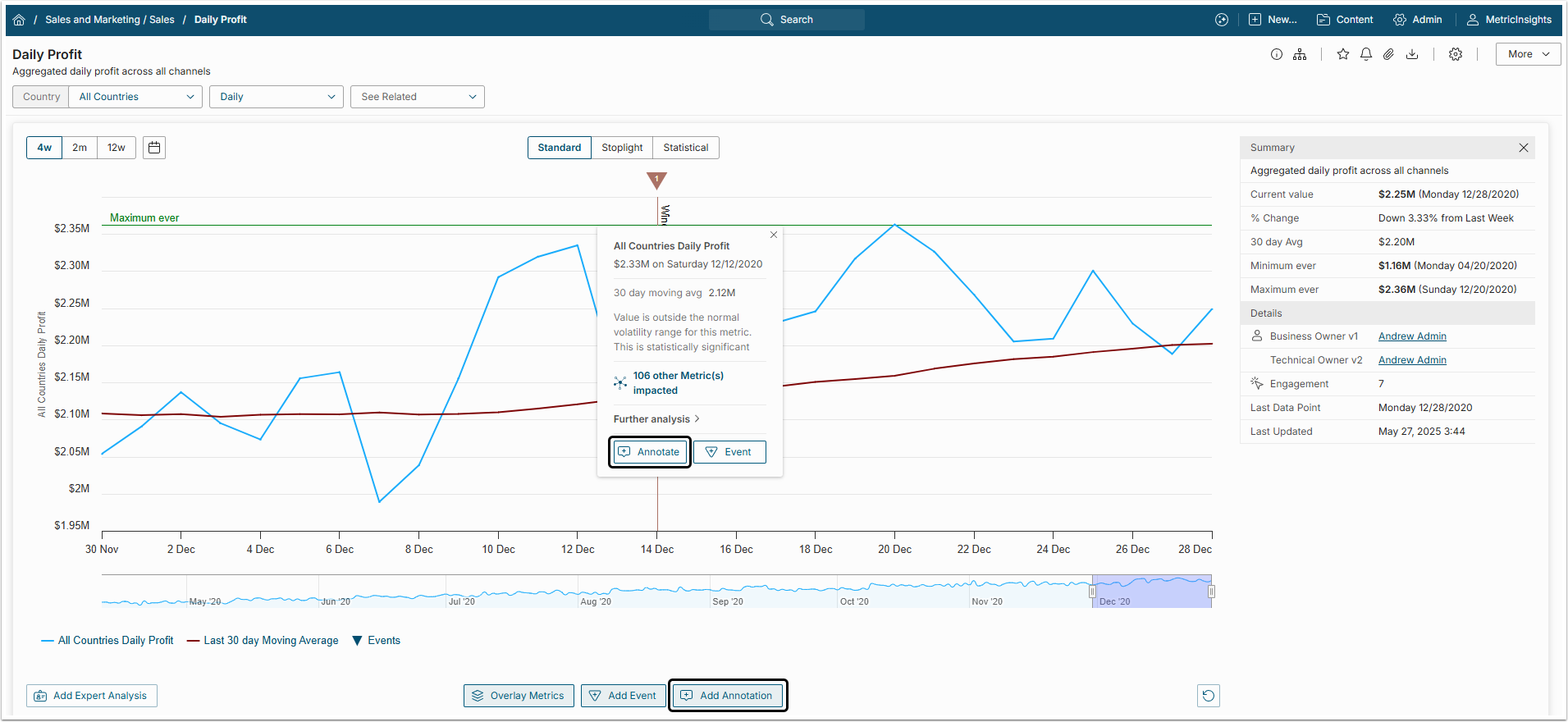
Task: Open the See Related dropdown
Action: click(417, 97)
